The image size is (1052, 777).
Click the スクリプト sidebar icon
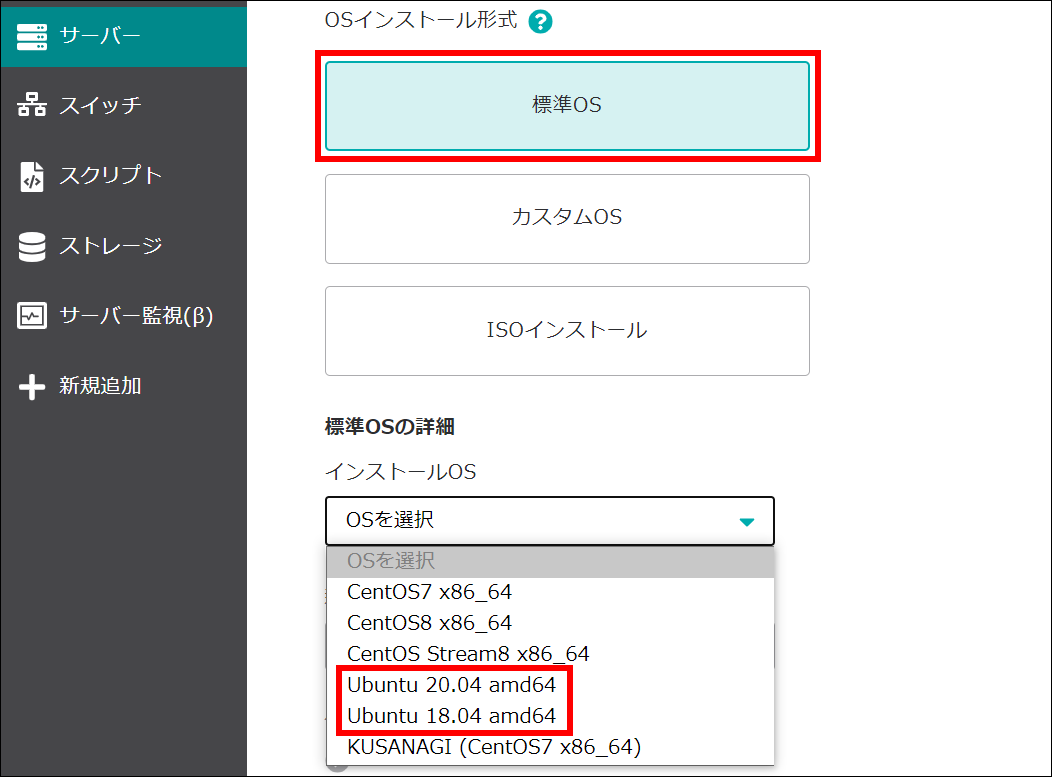[x=31, y=175]
